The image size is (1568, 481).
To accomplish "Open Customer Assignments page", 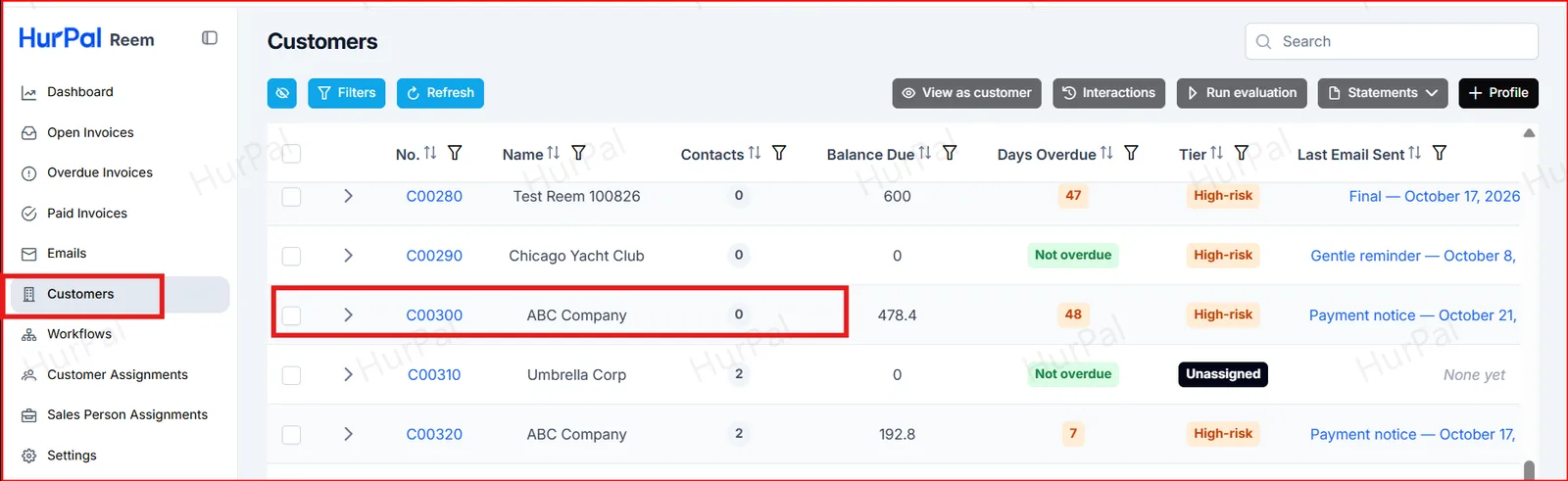I will point(118,374).
